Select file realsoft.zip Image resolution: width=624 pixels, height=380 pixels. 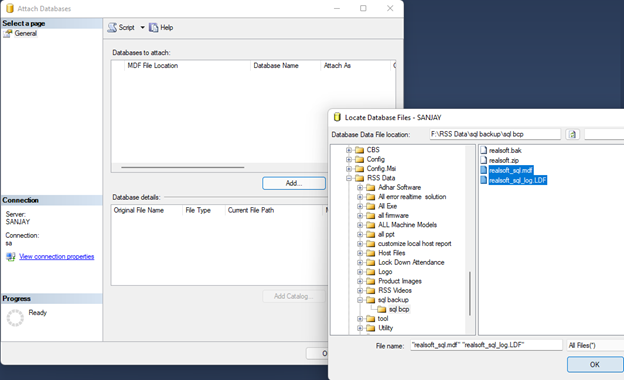pyautogui.click(x=504, y=160)
